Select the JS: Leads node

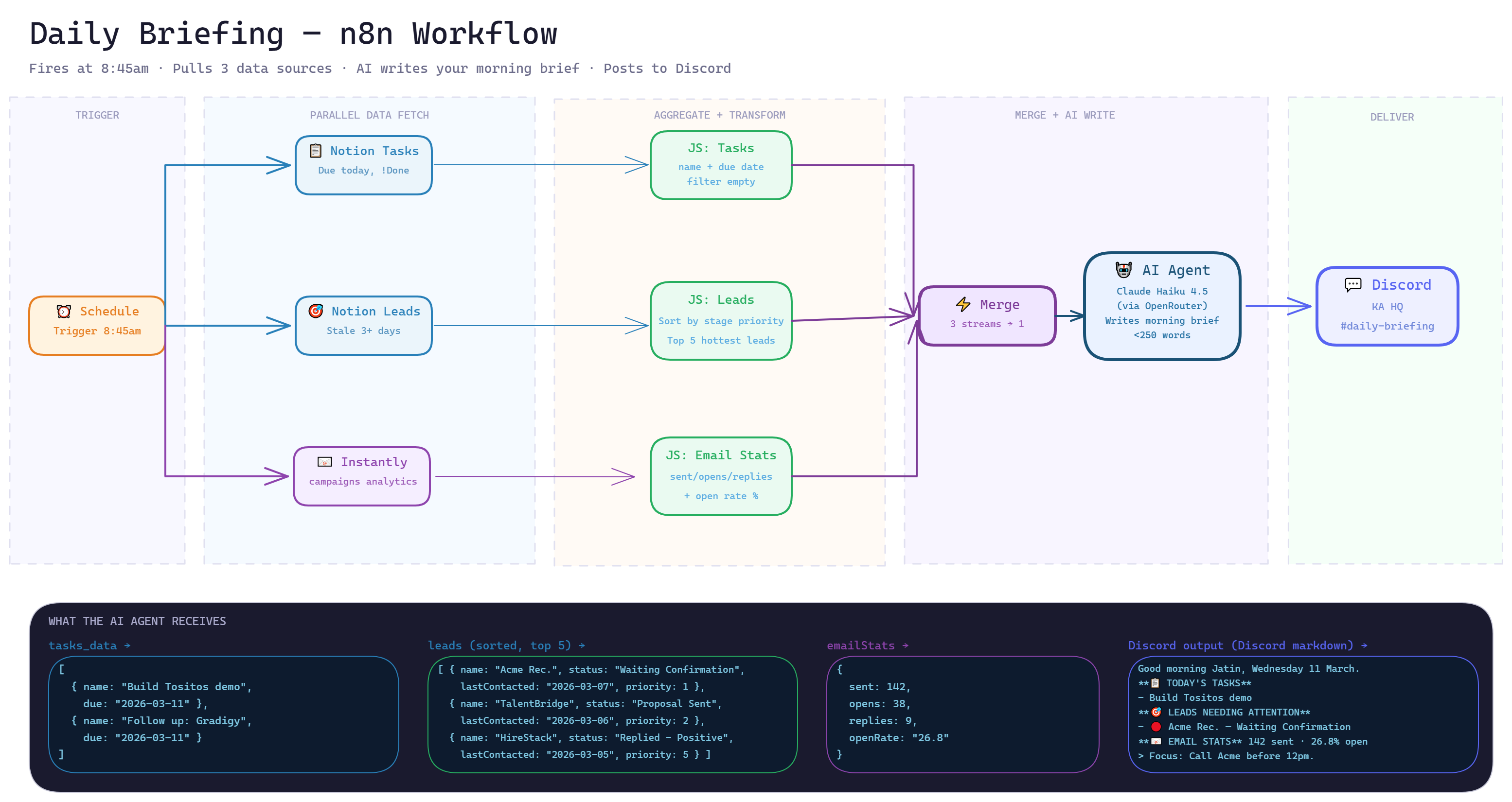coord(721,321)
